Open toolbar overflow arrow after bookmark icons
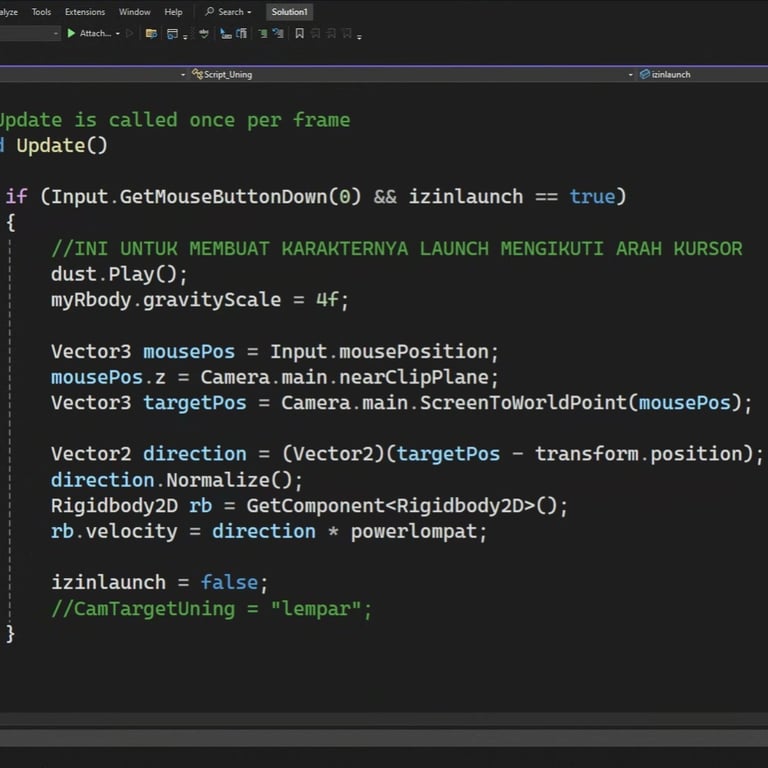Viewport: 768px width, 768px height. [359, 37]
